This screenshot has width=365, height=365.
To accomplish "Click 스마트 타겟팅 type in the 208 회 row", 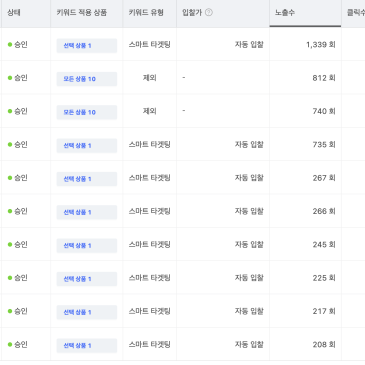I will pos(150,345).
